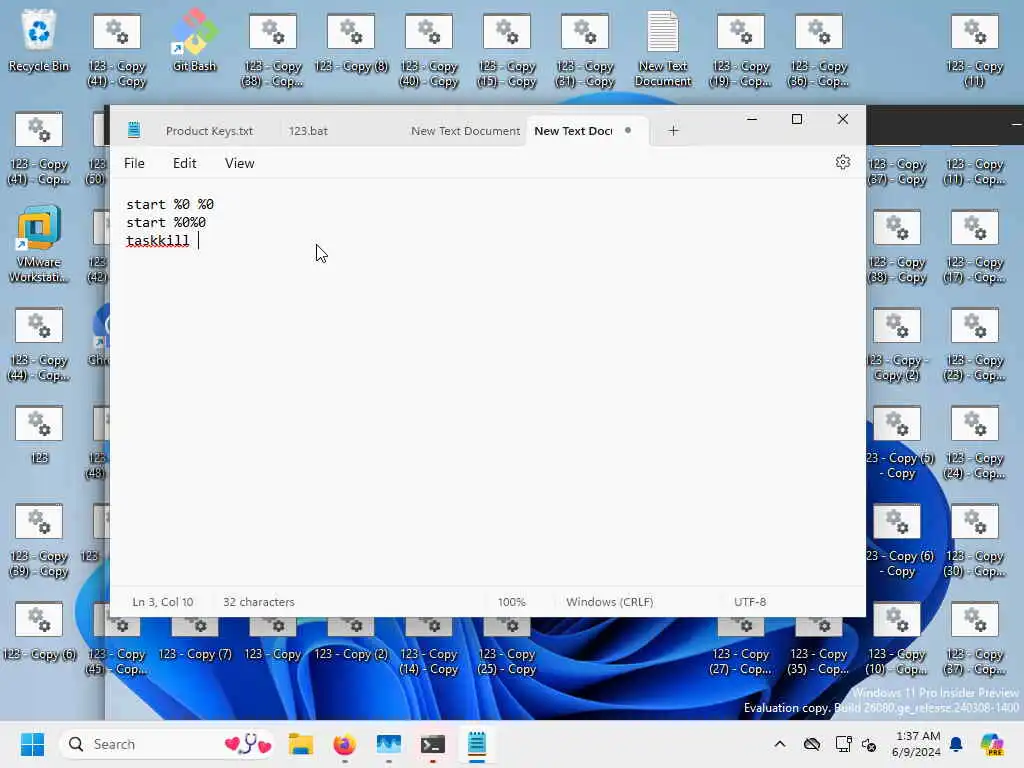Add a new Notepad tab
1024x768 pixels.
pyautogui.click(x=673, y=131)
